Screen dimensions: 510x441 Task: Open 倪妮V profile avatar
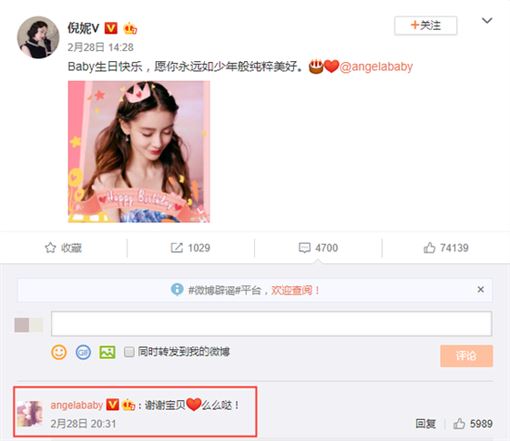pyautogui.click(x=38, y=37)
